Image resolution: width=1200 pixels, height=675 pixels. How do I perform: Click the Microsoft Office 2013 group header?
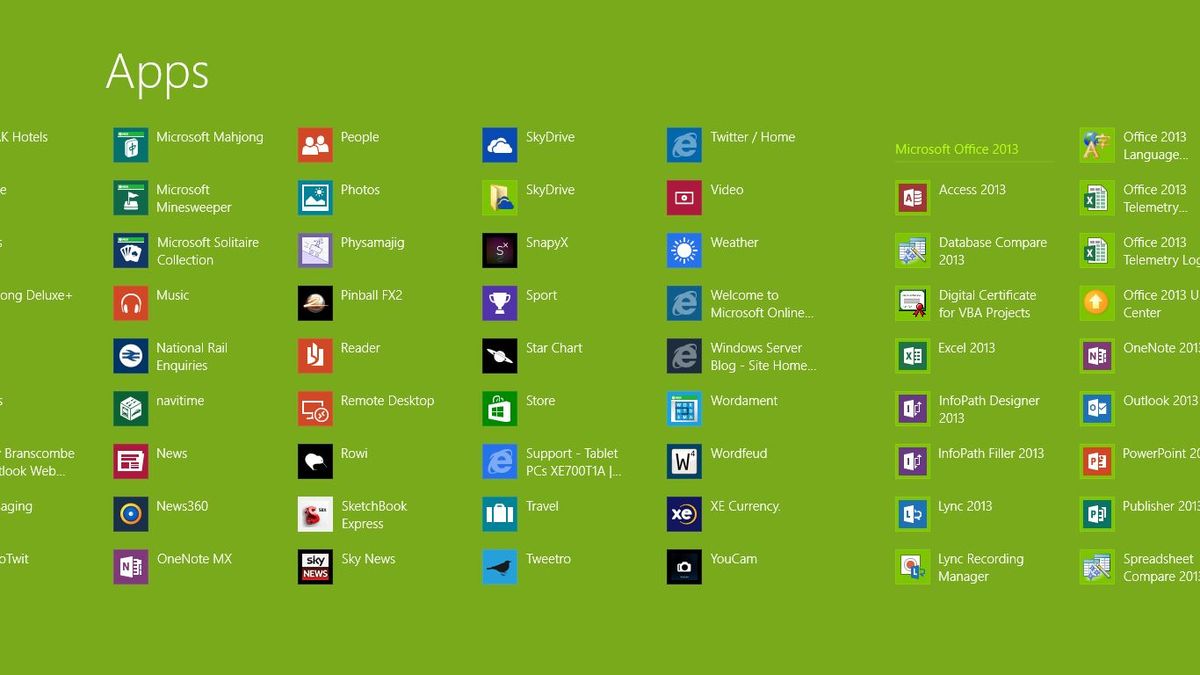tap(957, 149)
